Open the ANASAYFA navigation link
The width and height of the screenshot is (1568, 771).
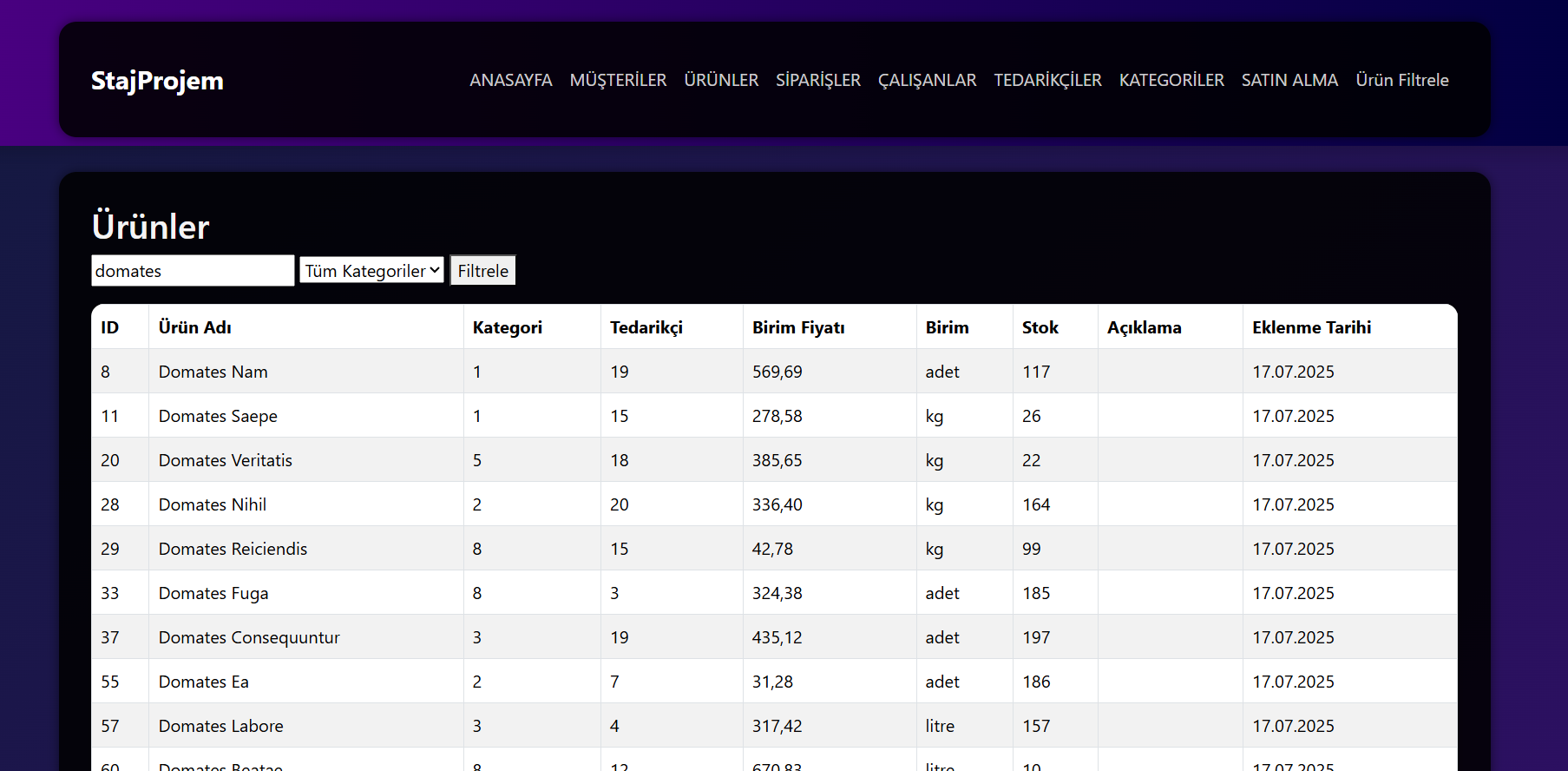(x=510, y=80)
